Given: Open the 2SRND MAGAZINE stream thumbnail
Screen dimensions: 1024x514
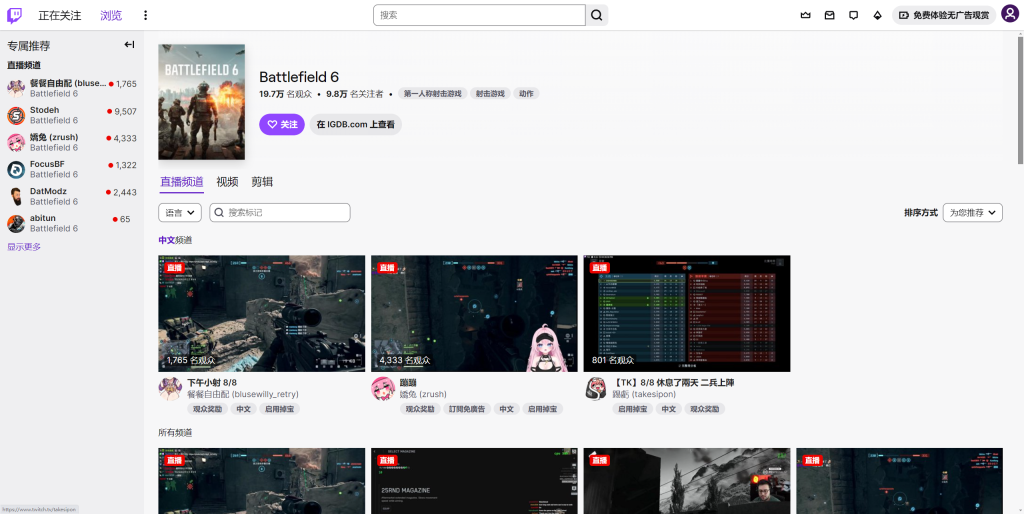Looking at the screenshot, I should pos(474,481).
